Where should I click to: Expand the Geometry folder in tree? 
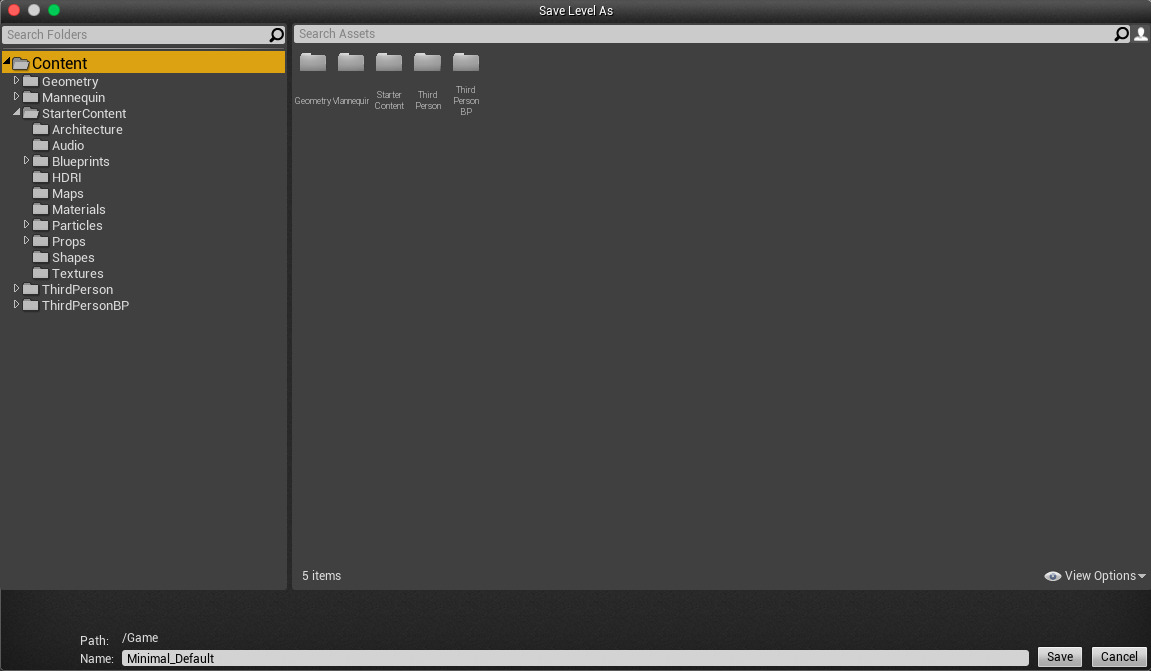click(16, 81)
